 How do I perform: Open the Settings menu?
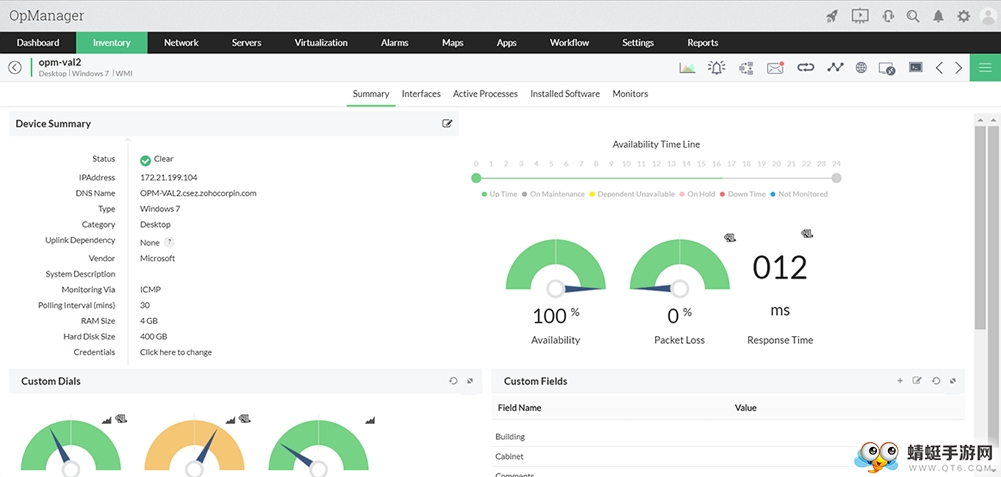tap(638, 43)
